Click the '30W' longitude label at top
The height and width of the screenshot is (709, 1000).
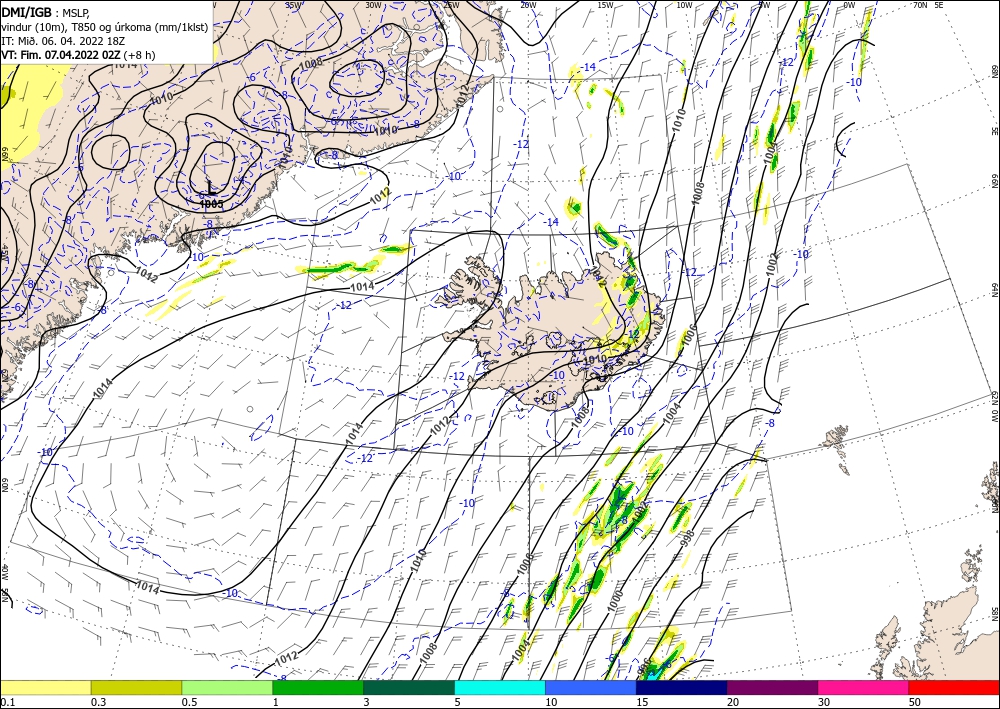373,5
